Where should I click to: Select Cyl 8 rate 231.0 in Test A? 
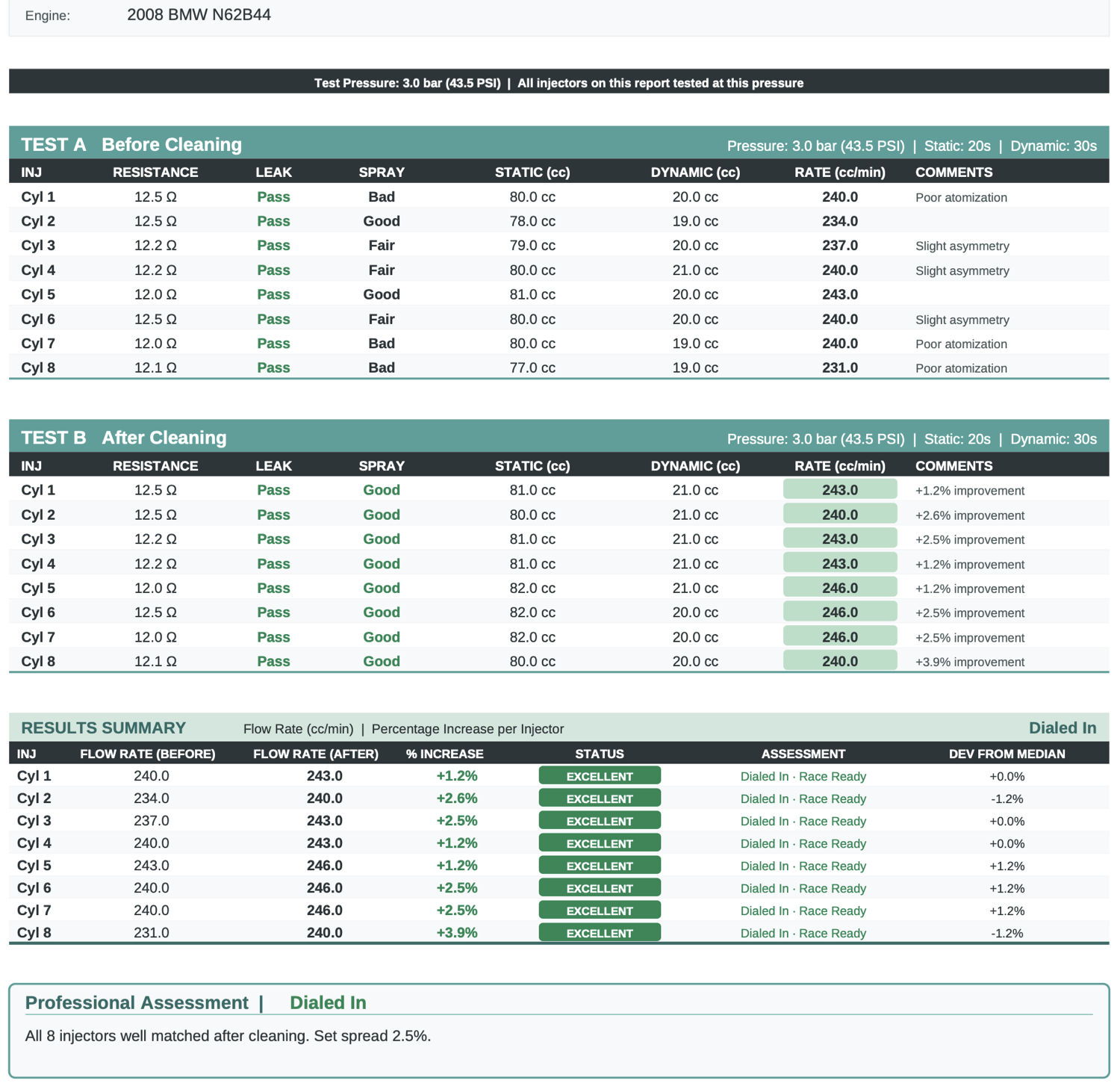tap(840, 367)
